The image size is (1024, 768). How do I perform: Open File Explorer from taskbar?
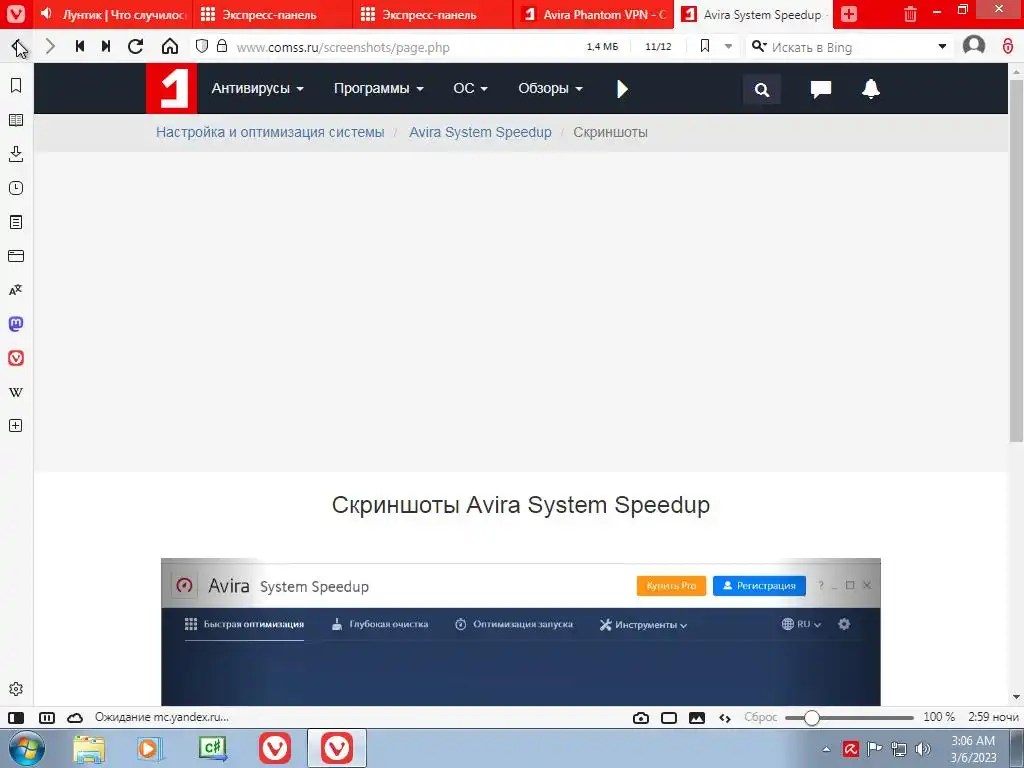pyautogui.click(x=89, y=749)
